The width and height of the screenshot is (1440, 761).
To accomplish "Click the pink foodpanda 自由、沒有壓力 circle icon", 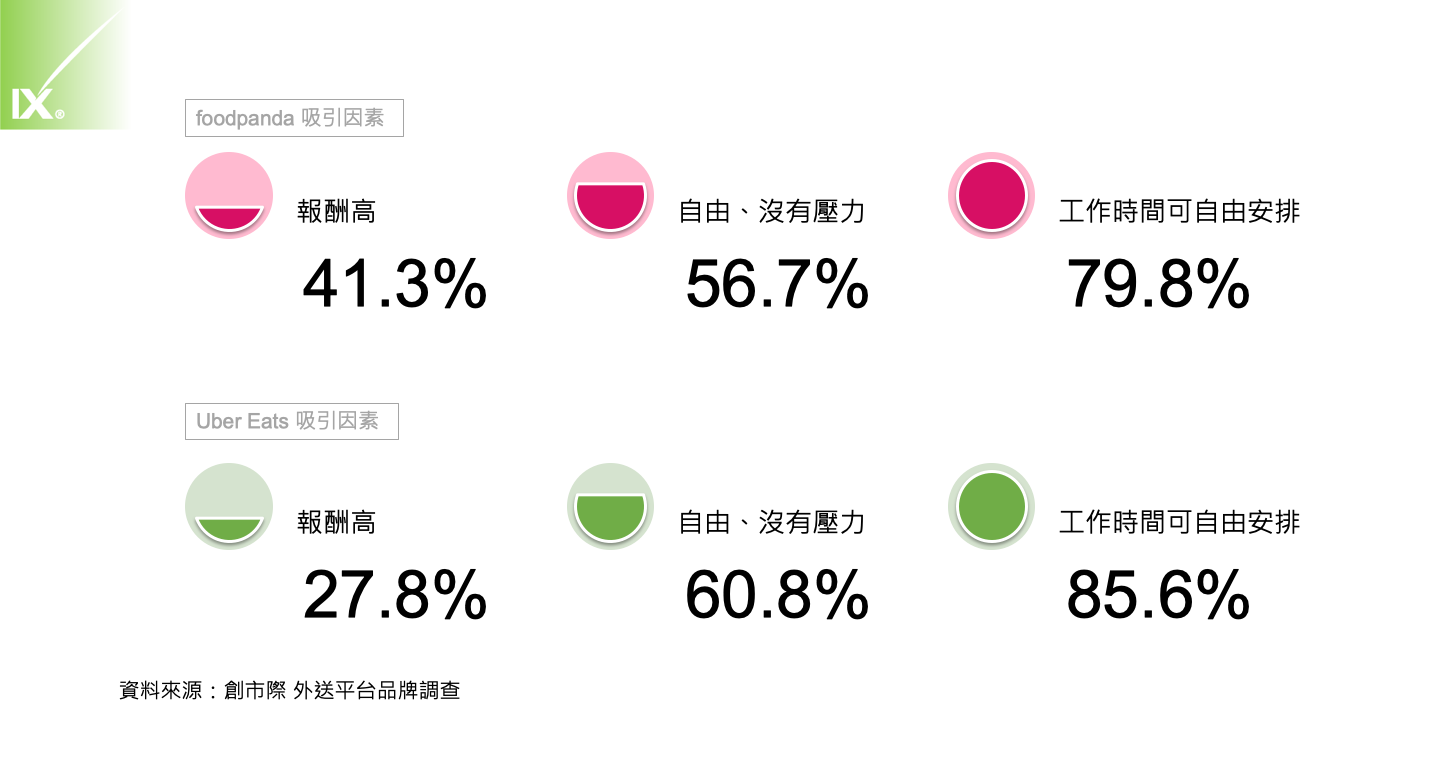I will [x=610, y=196].
